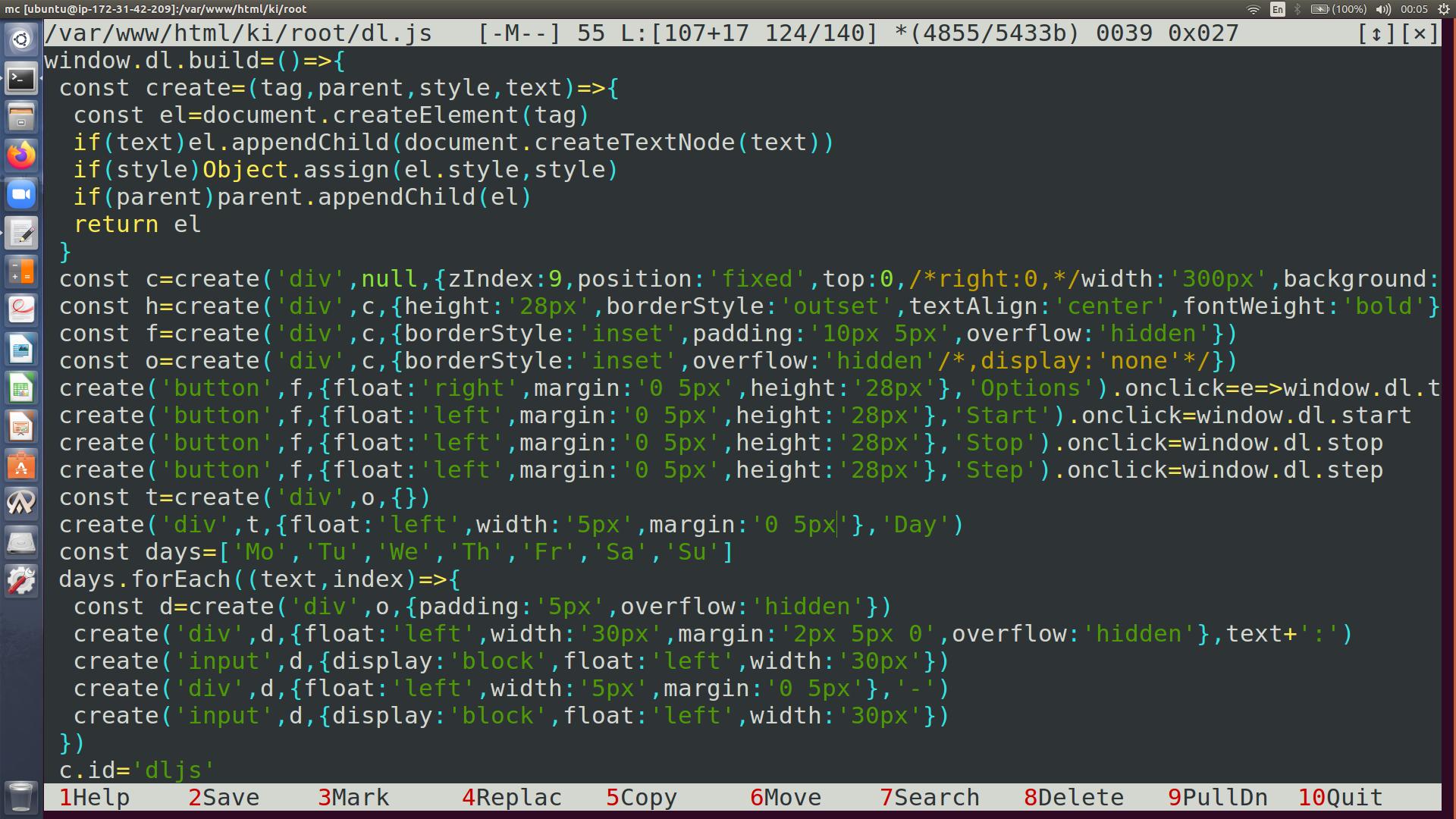Screen dimensions: 1456x819
Task: Click the 7Search function key
Action: [x=930, y=798]
